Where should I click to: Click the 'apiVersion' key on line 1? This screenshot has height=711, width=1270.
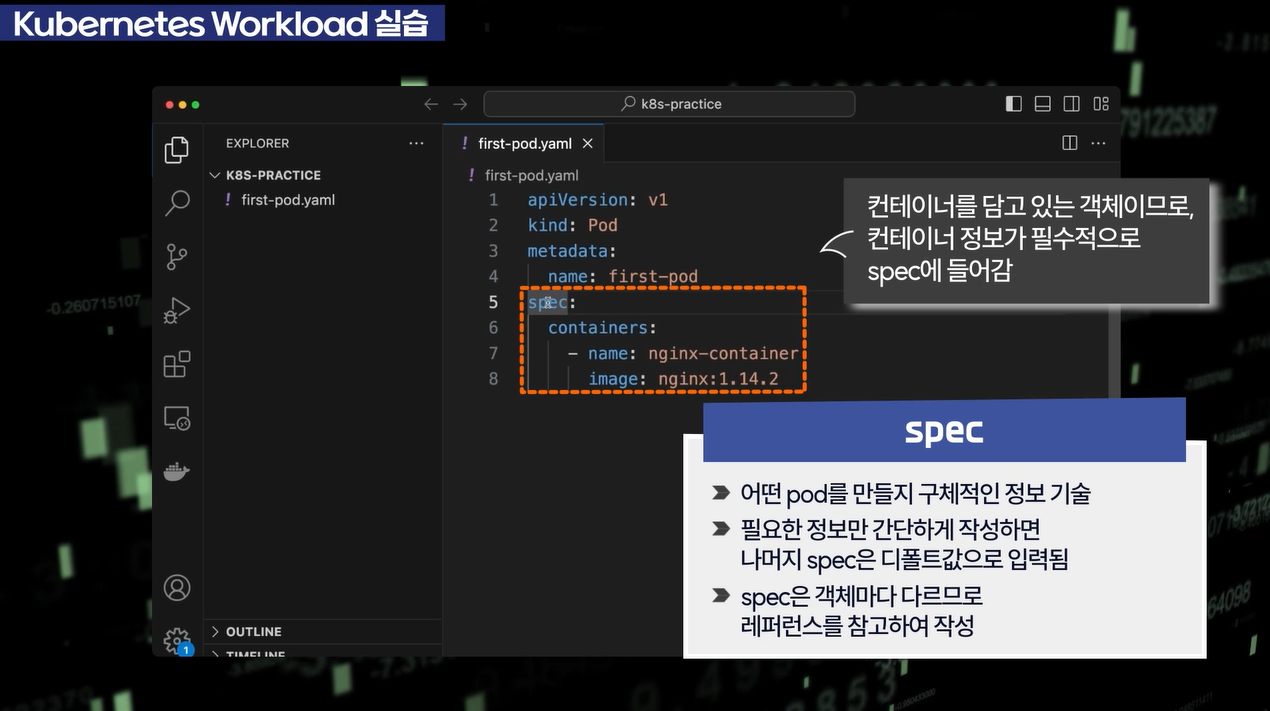tap(578, 200)
